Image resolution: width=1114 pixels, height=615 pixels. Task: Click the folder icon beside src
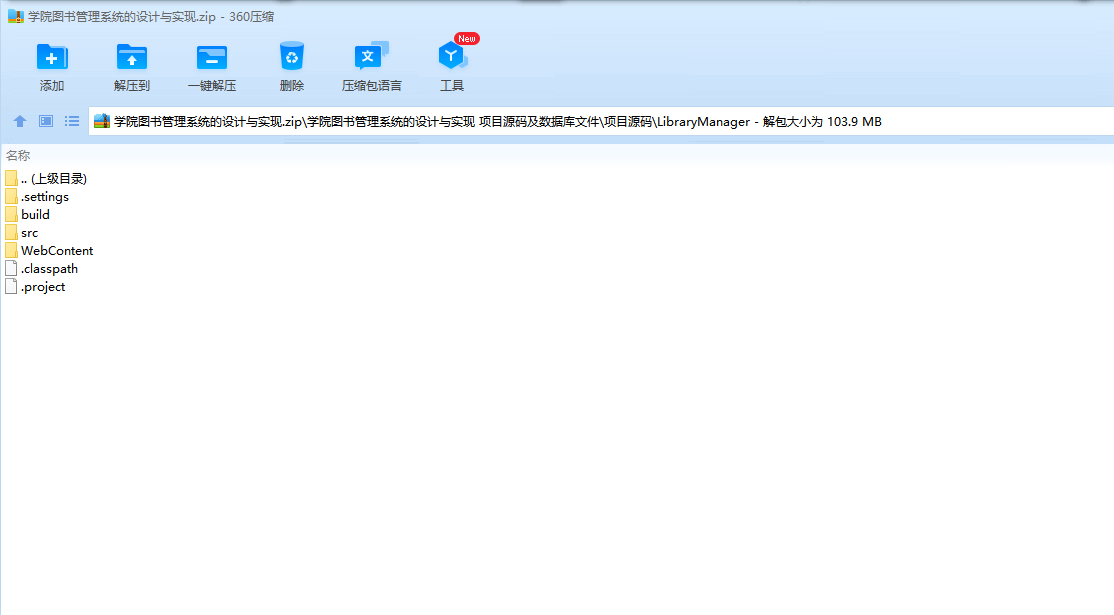pyautogui.click(x=11, y=233)
